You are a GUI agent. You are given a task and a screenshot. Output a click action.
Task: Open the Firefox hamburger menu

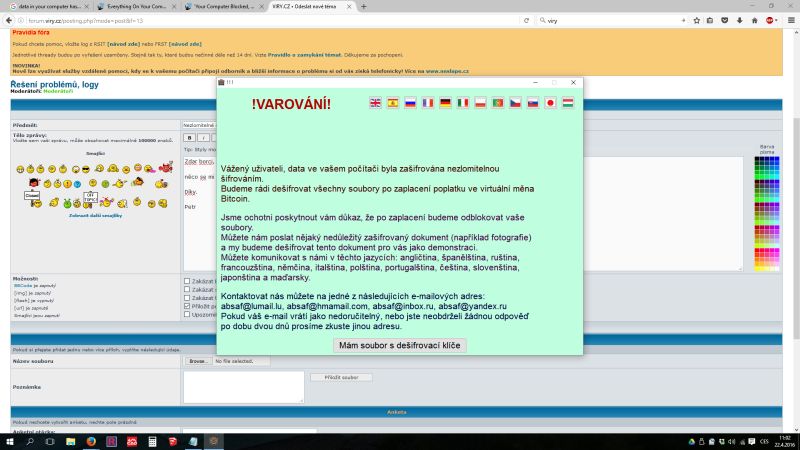(x=791, y=20)
